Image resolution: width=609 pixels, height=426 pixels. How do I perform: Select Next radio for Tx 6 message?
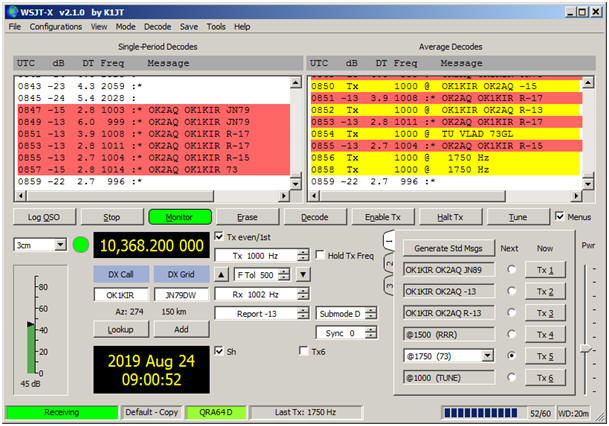point(511,377)
